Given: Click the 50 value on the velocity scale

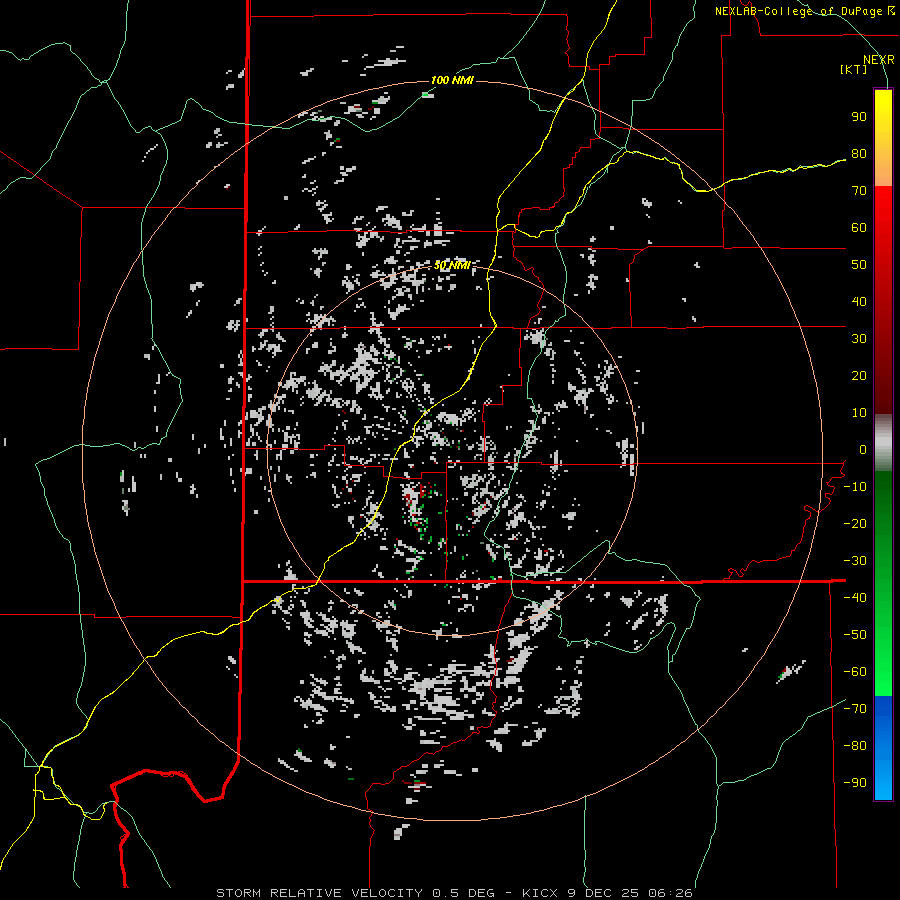Looking at the screenshot, I should [859, 265].
